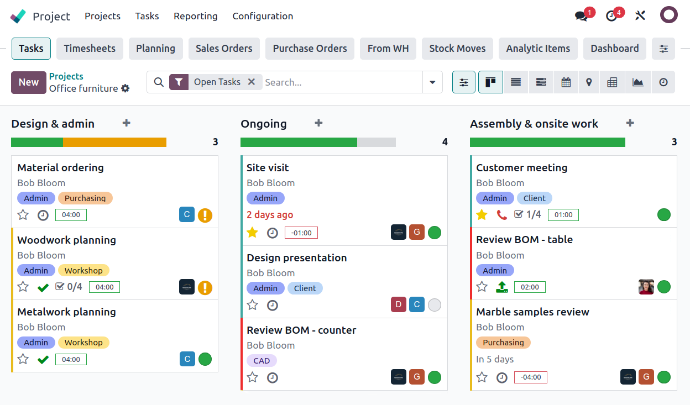Open the messages conversation icon
Screen dimensions: 690x405
pyautogui.click(x=582, y=16)
